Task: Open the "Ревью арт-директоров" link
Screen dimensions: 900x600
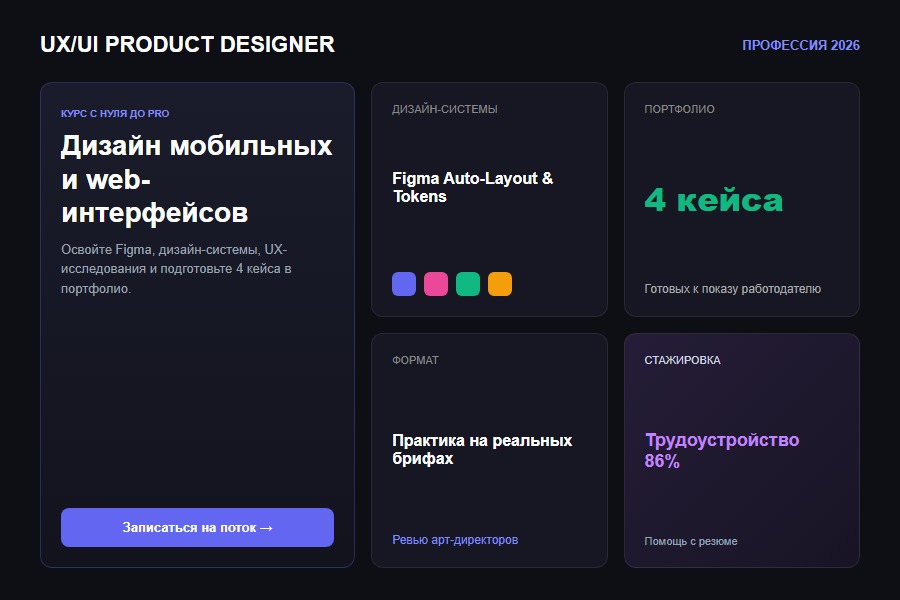Action: coord(455,540)
